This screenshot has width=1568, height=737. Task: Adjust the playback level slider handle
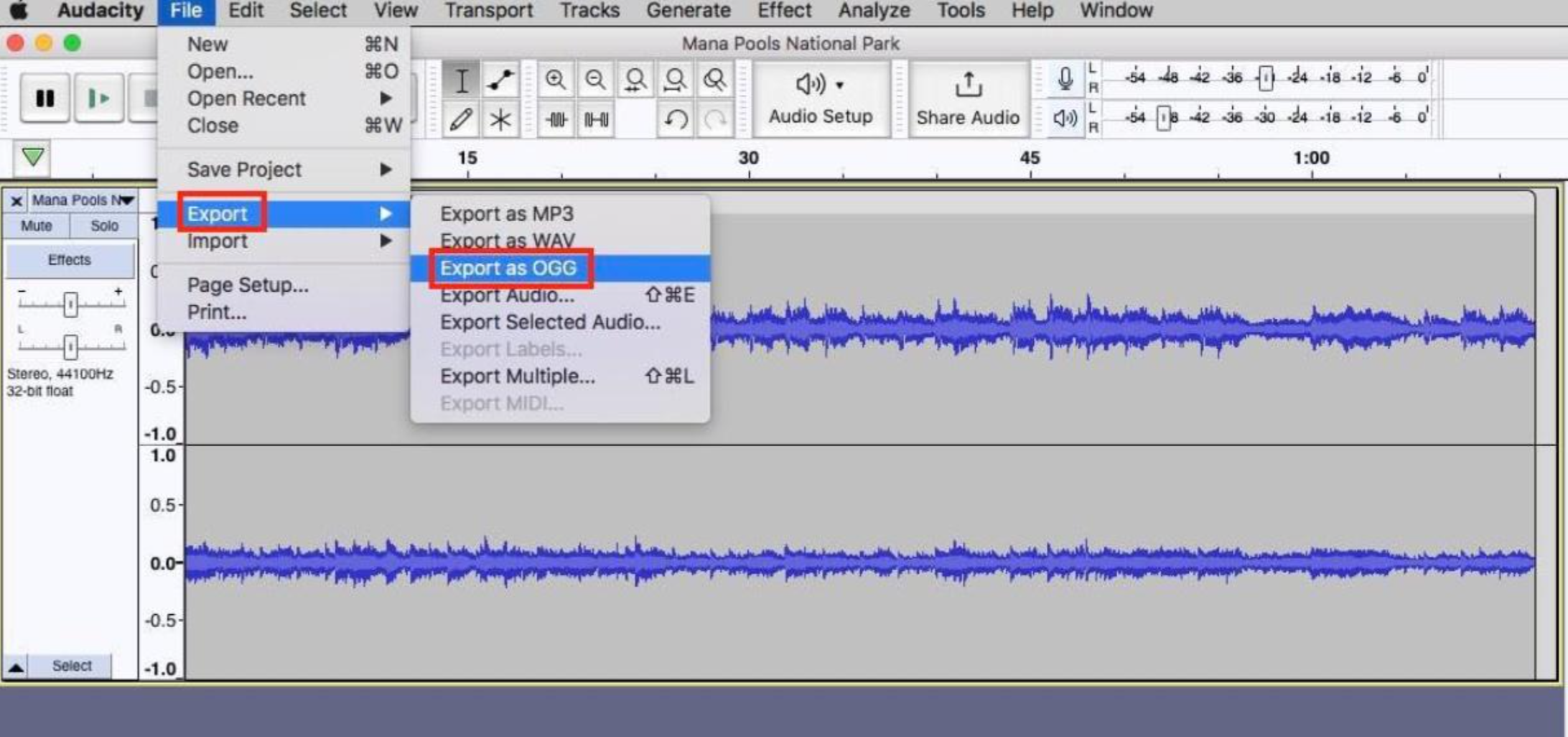[1164, 117]
